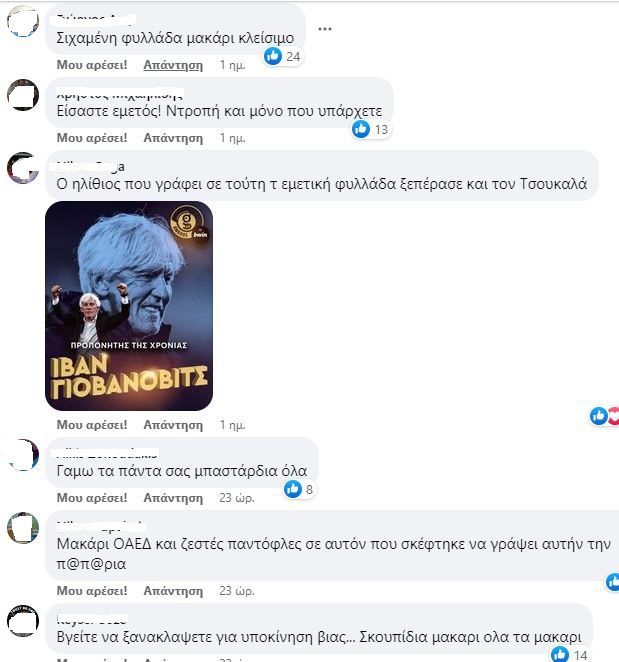The height and width of the screenshot is (662, 619).
Task: Click Μου αρέσει under 'Γαμω τα πάντα' comment
Action: (92, 498)
